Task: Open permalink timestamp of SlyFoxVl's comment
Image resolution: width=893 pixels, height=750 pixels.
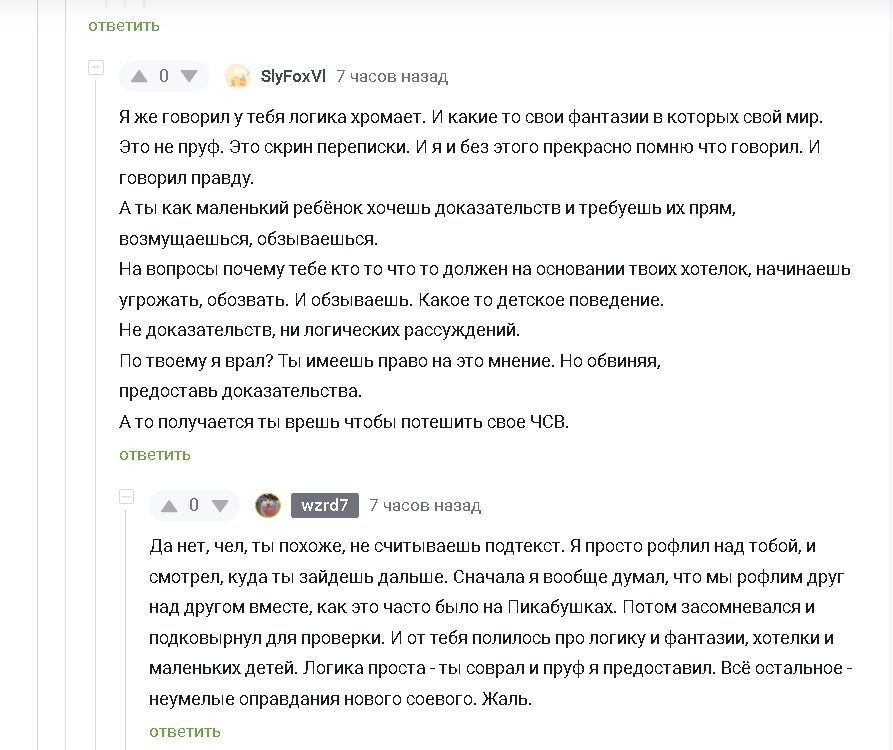Action: click(x=392, y=76)
